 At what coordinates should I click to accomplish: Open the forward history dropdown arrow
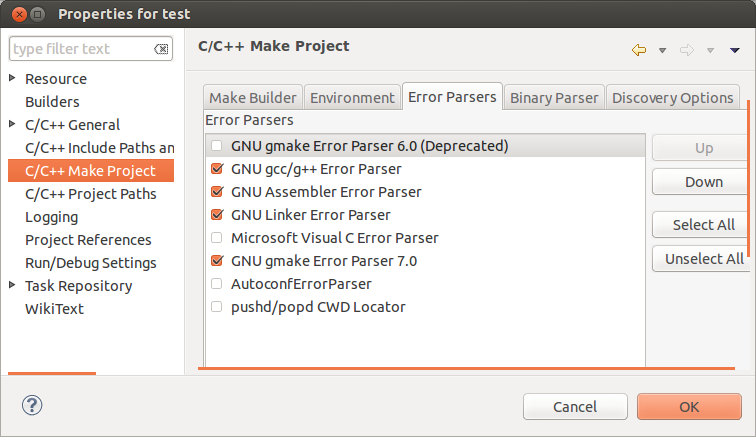pyautogui.click(x=710, y=50)
